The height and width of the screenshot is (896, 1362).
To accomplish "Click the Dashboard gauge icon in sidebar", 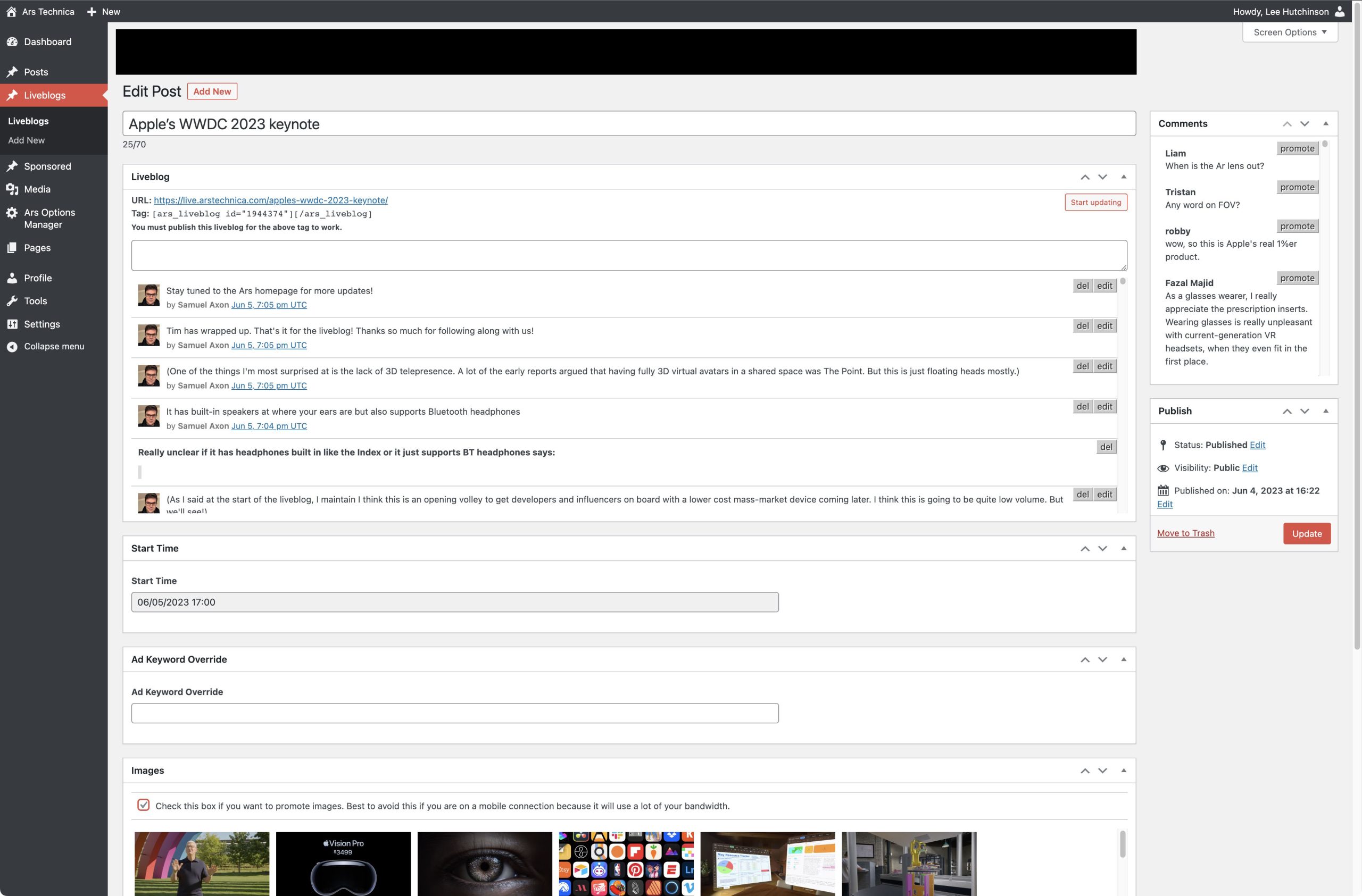I will tap(12, 41).
